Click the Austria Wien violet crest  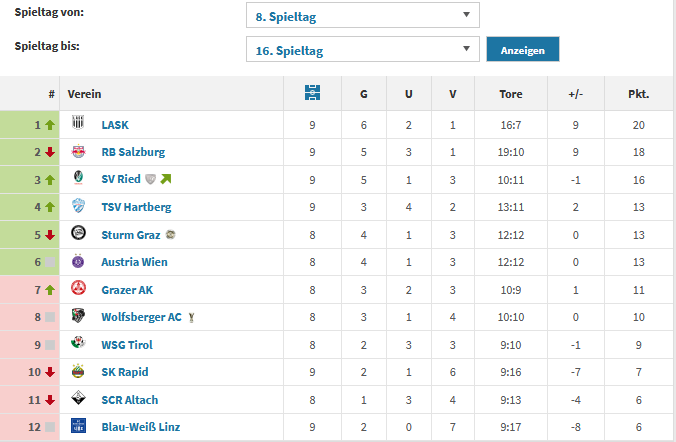(78, 262)
